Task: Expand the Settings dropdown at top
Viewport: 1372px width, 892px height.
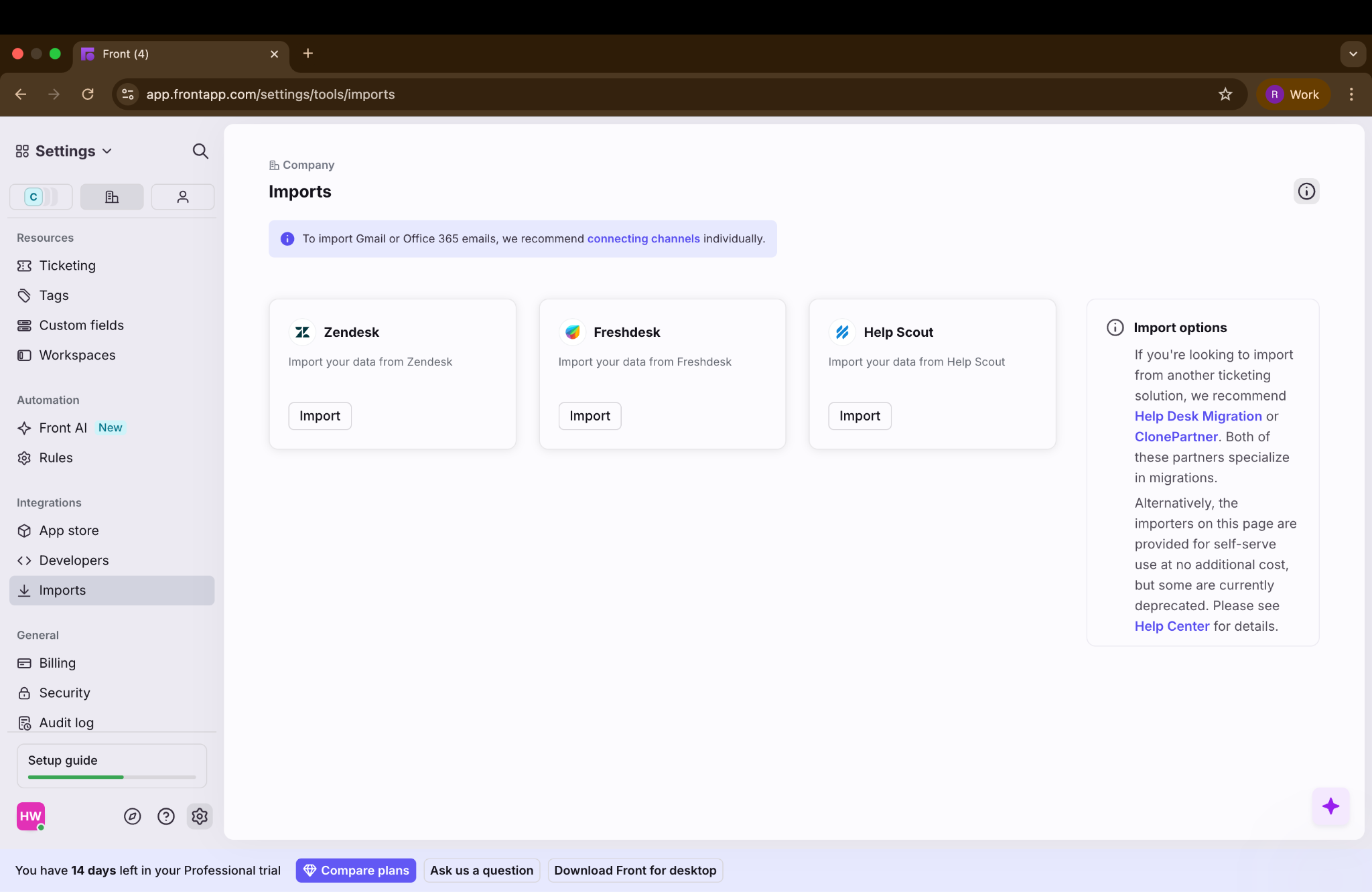Action: (x=107, y=151)
